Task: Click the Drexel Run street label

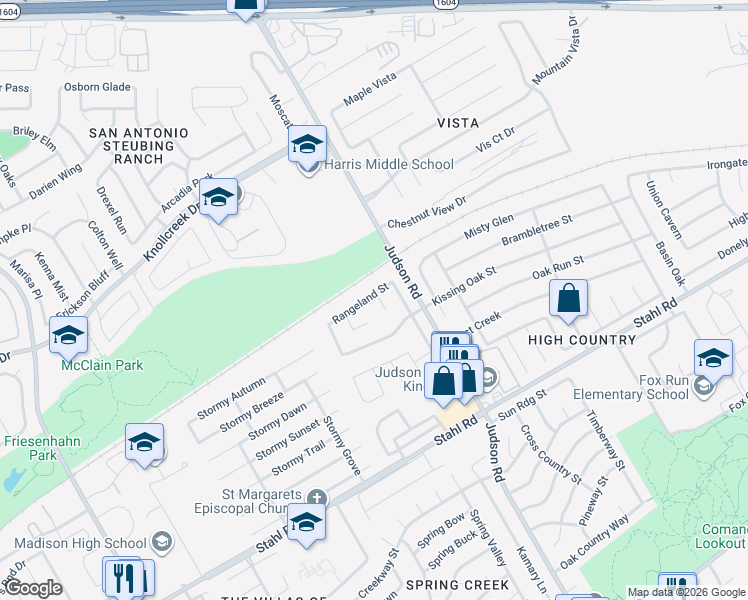Action: tap(112, 210)
